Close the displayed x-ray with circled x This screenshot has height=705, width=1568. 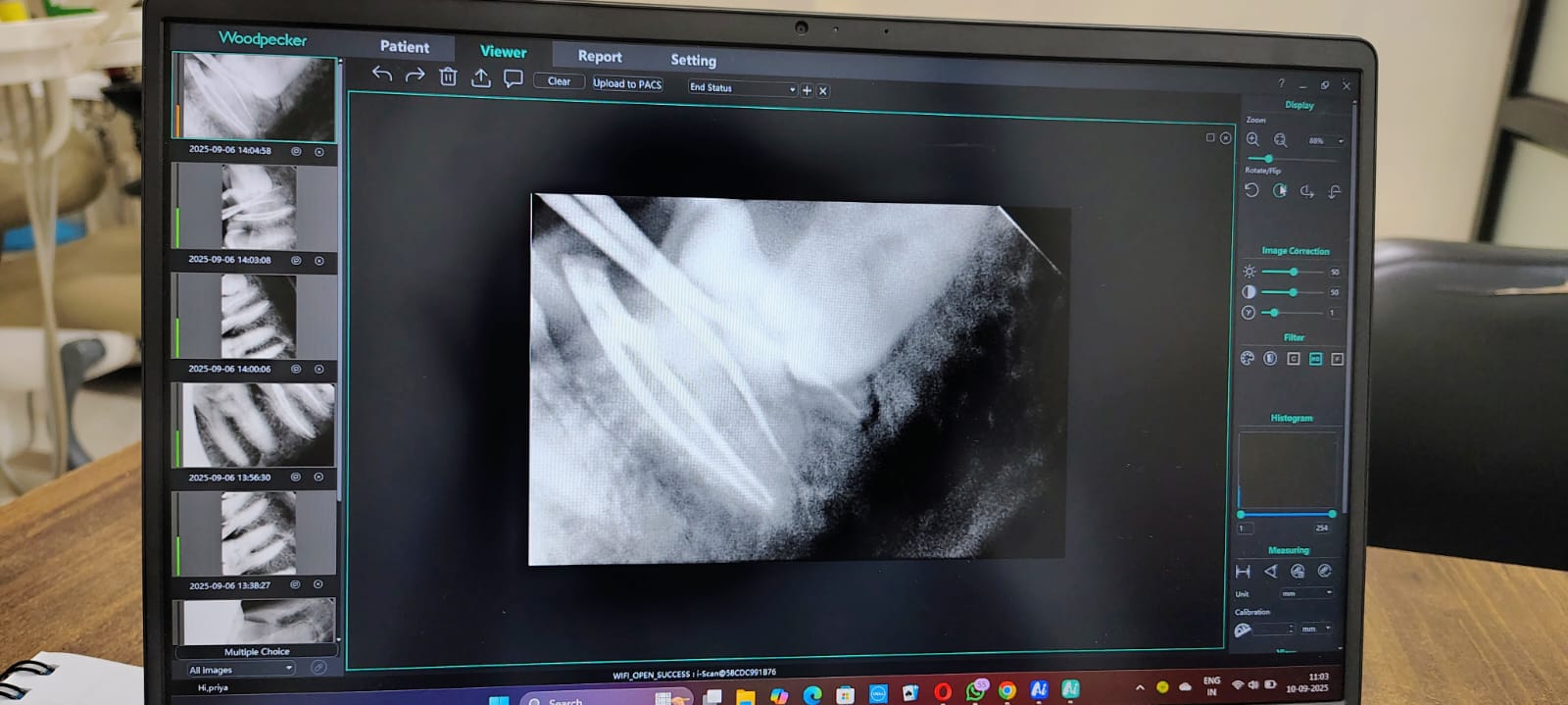tap(1226, 138)
